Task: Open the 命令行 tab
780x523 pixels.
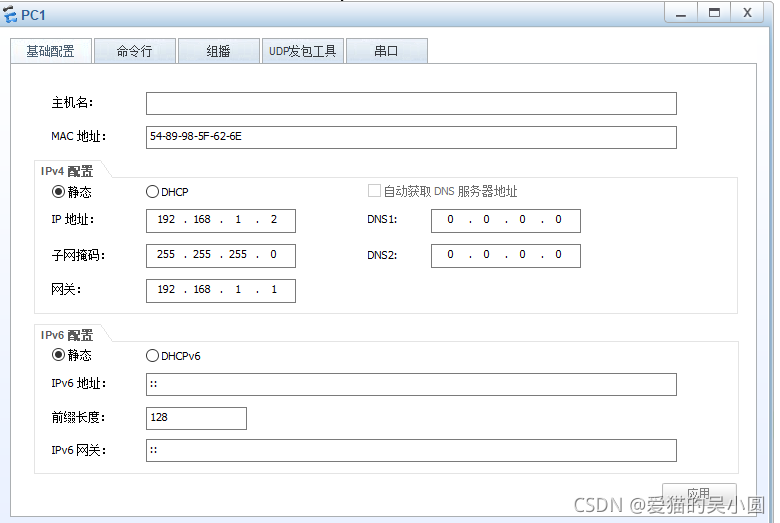Action: (x=135, y=51)
